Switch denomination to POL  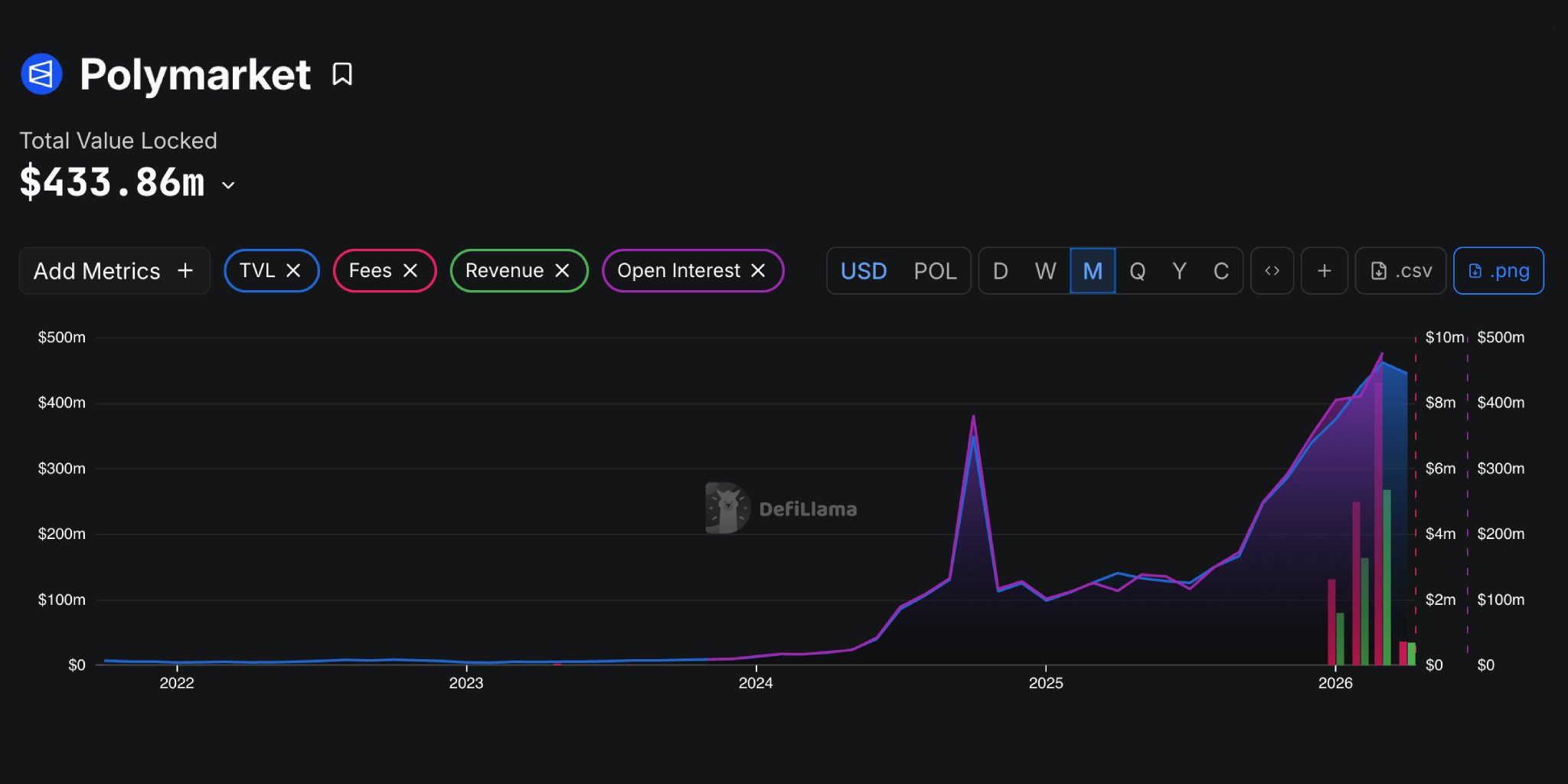(935, 271)
